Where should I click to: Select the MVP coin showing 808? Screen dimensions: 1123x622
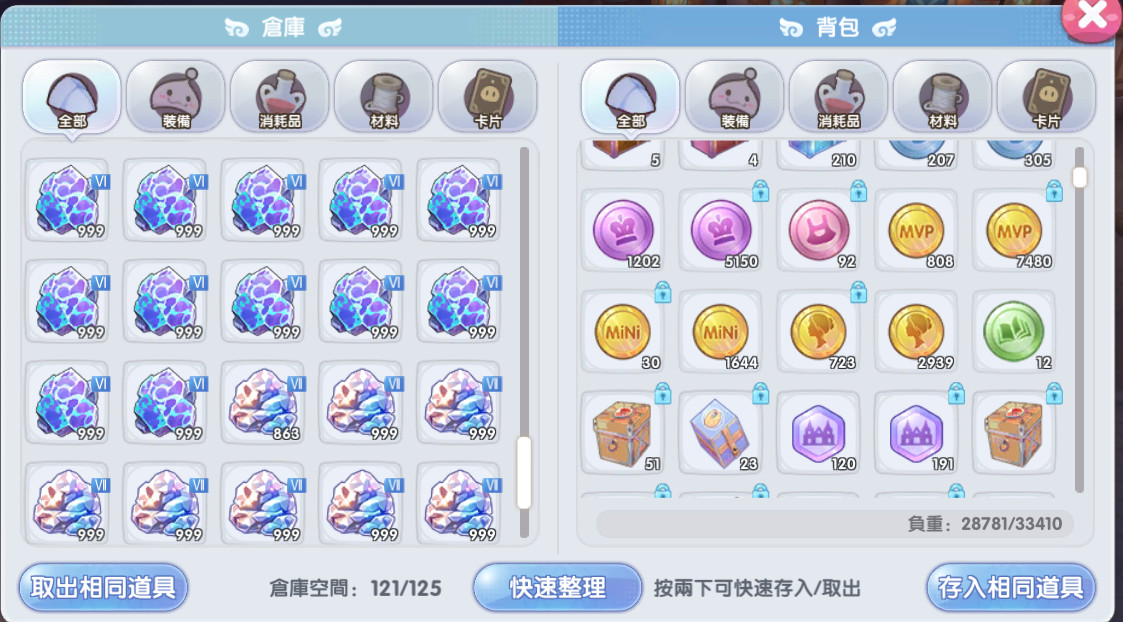tap(916, 231)
